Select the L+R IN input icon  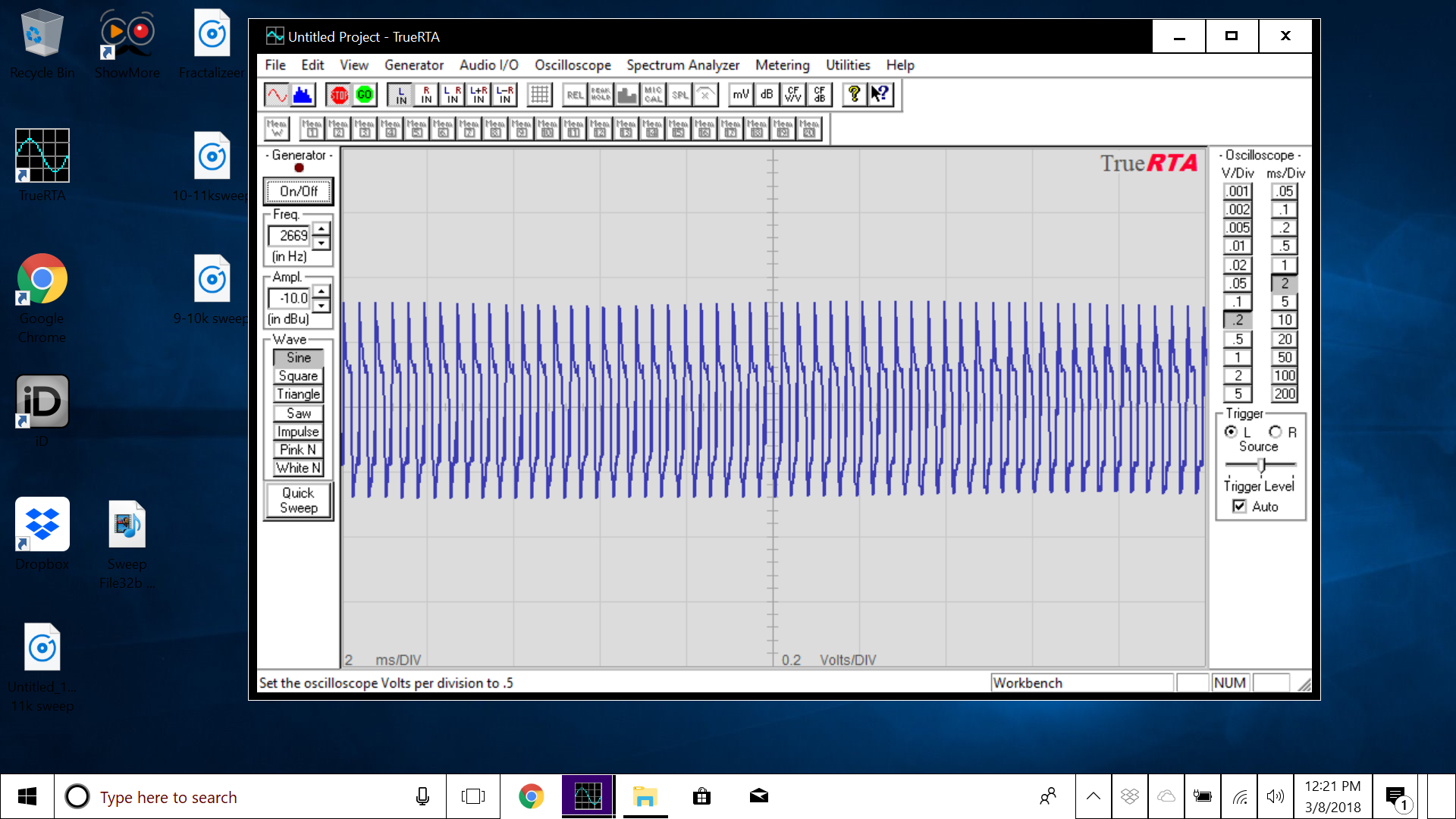tap(479, 95)
